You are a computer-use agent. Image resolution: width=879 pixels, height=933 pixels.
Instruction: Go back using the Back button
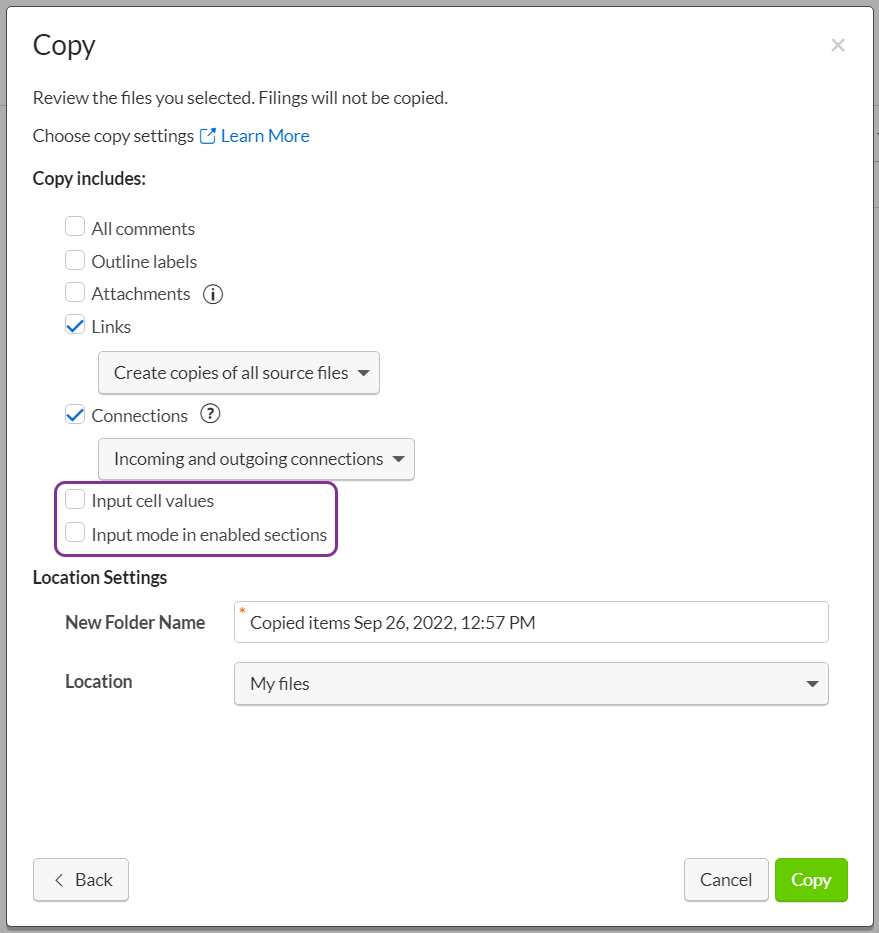click(x=80, y=880)
